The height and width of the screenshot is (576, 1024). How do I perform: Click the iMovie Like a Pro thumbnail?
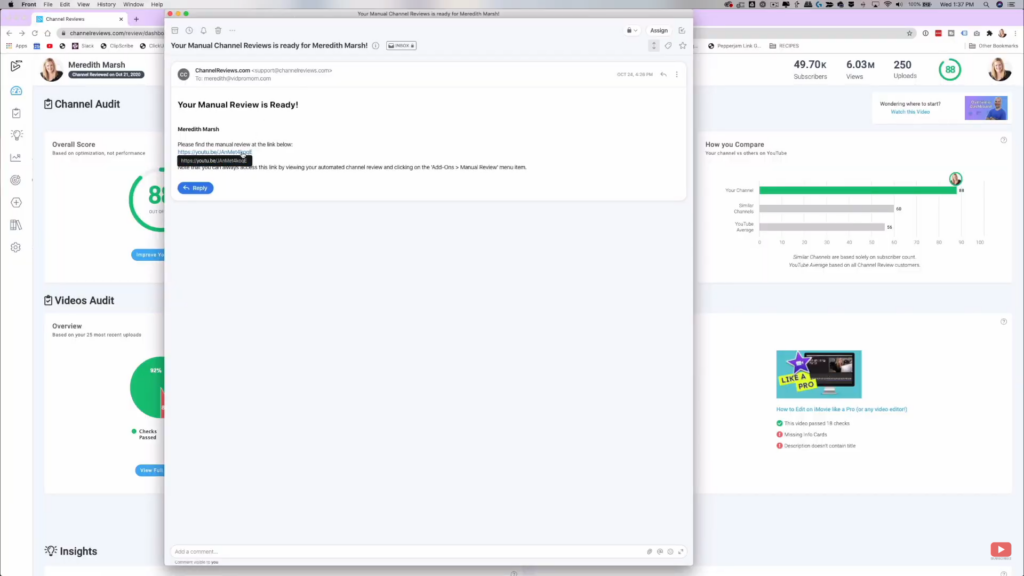(x=819, y=374)
